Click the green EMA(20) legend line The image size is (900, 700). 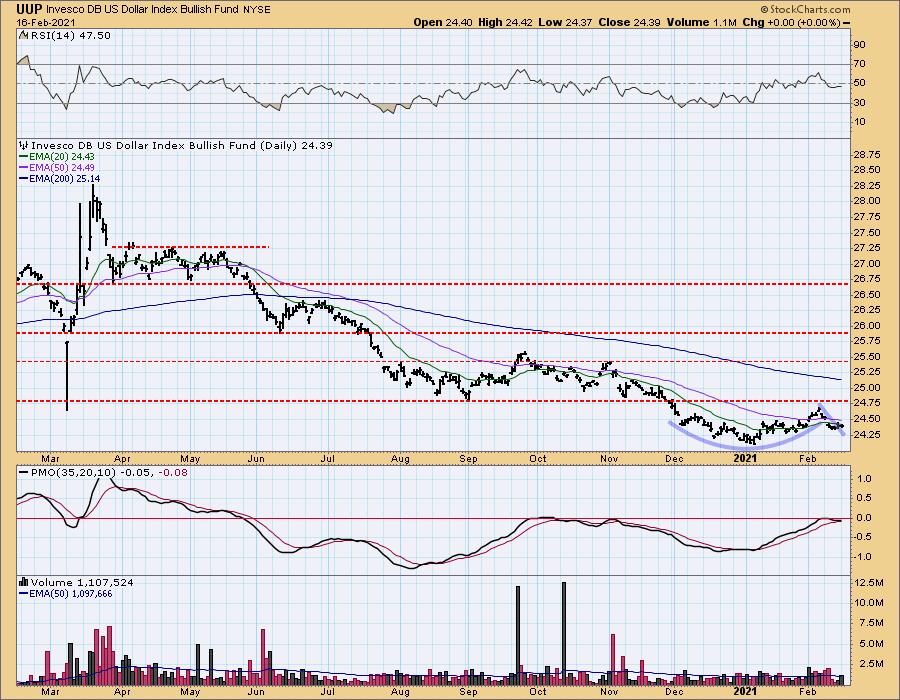tap(24, 157)
